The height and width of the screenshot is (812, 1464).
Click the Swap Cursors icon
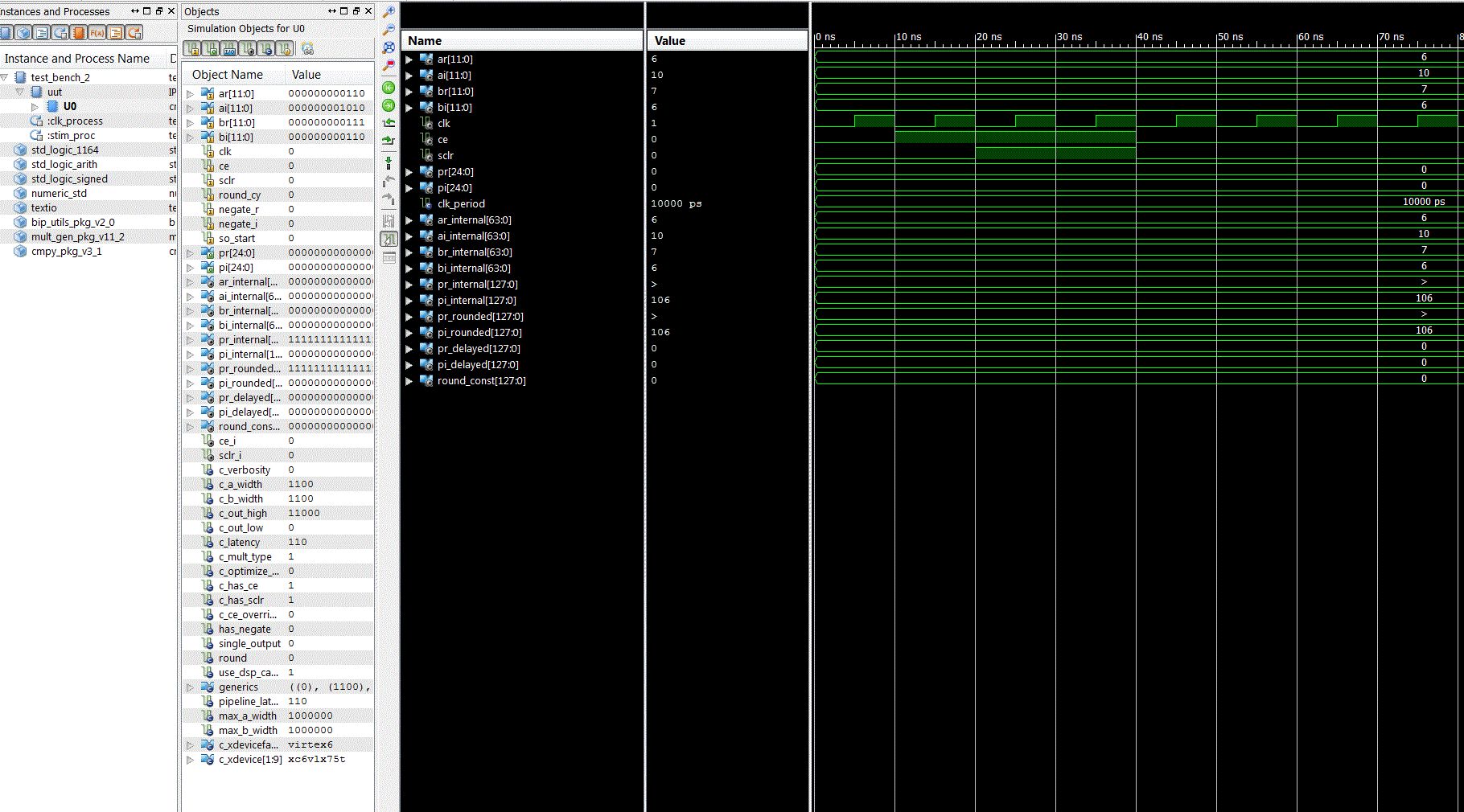(x=389, y=220)
